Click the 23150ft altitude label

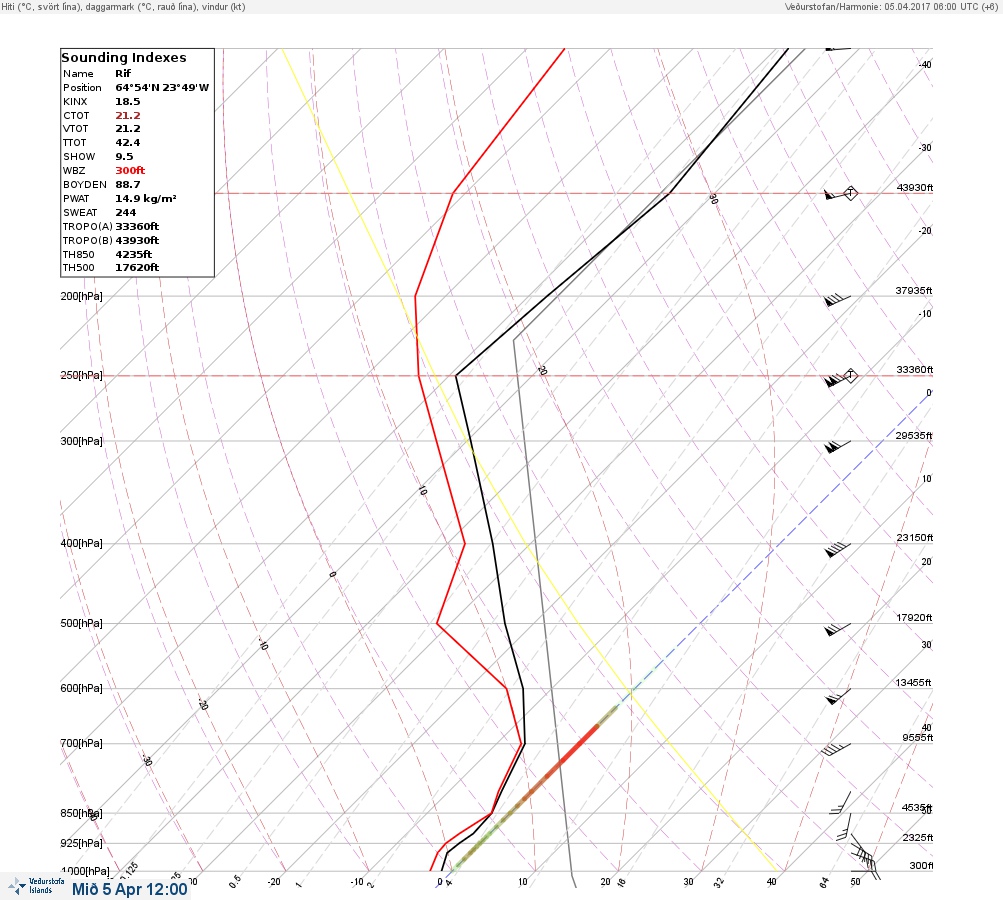click(915, 537)
